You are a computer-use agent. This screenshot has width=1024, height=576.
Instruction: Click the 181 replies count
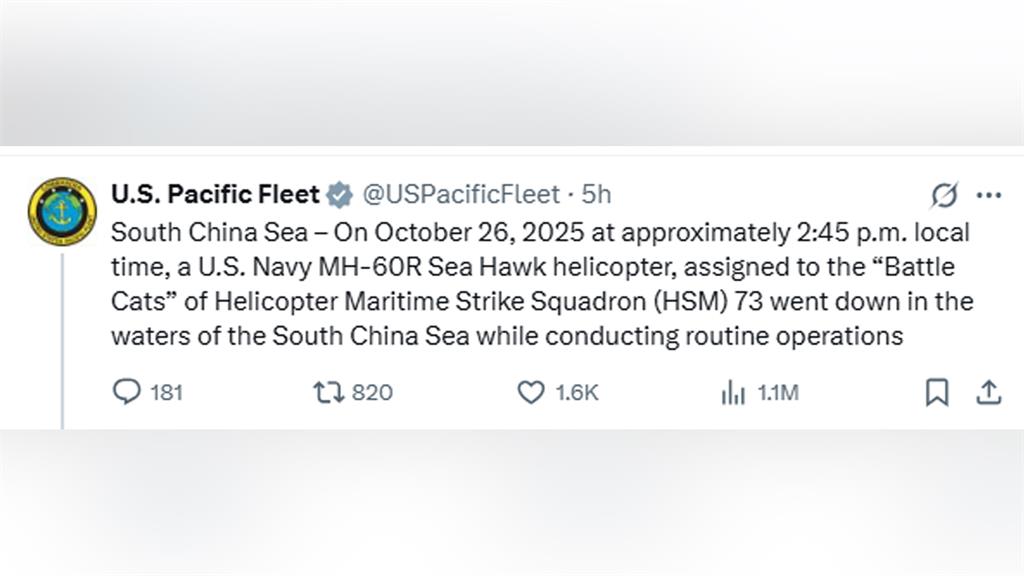pyautogui.click(x=166, y=393)
